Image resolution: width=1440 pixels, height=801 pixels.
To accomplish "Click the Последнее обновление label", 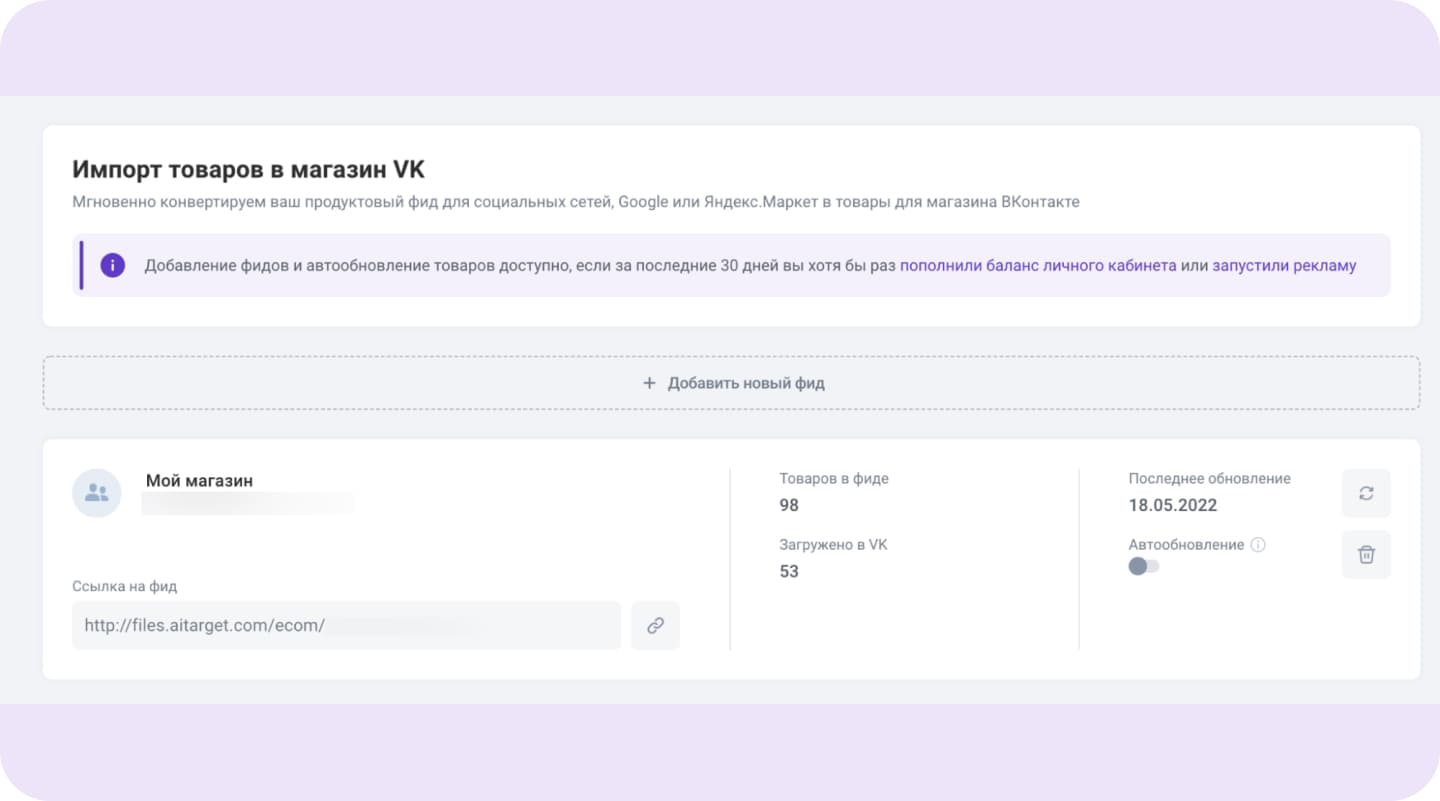I will pos(1209,479).
